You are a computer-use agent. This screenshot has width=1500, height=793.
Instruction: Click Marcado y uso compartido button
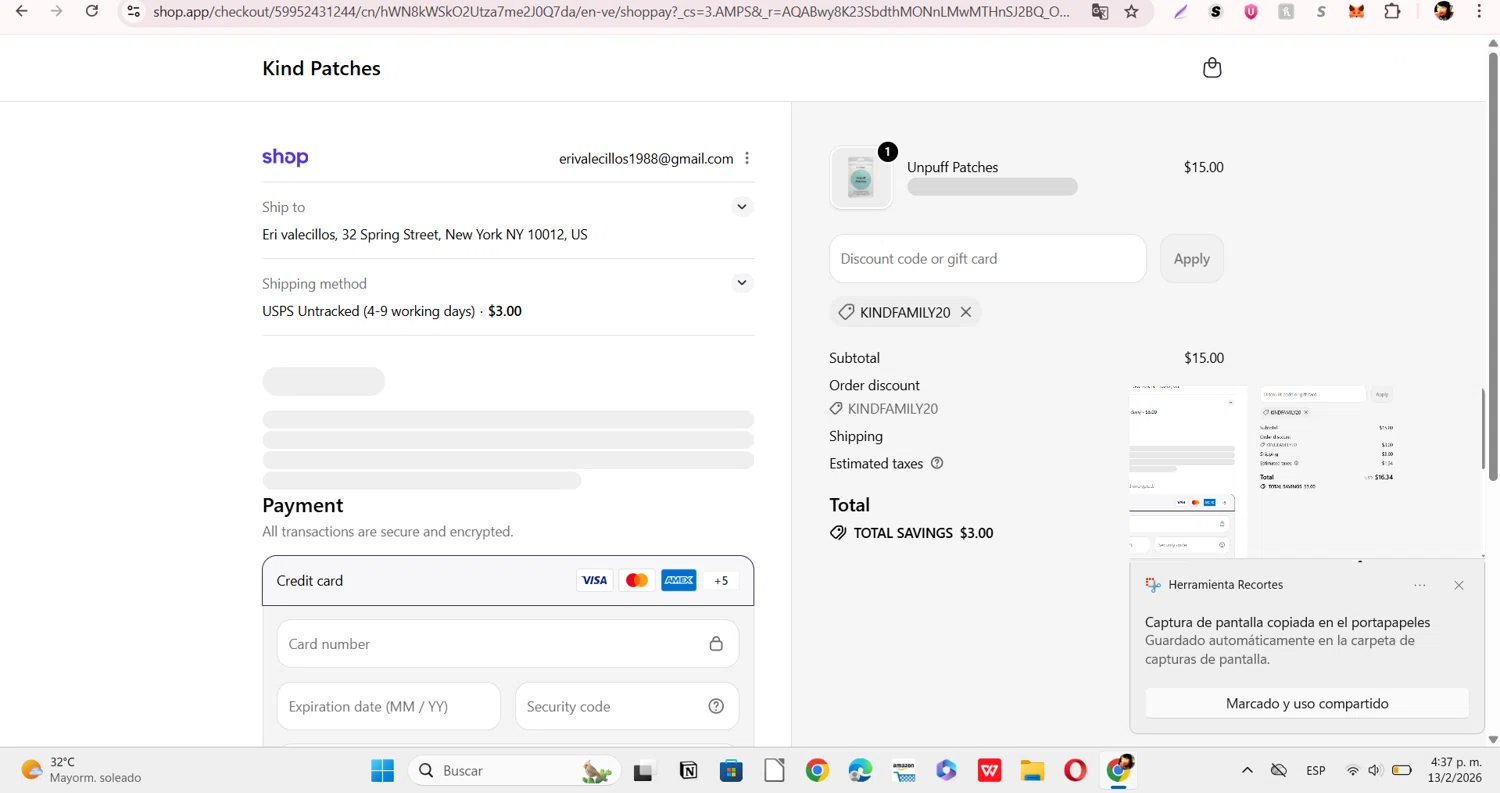click(1307, 703)
